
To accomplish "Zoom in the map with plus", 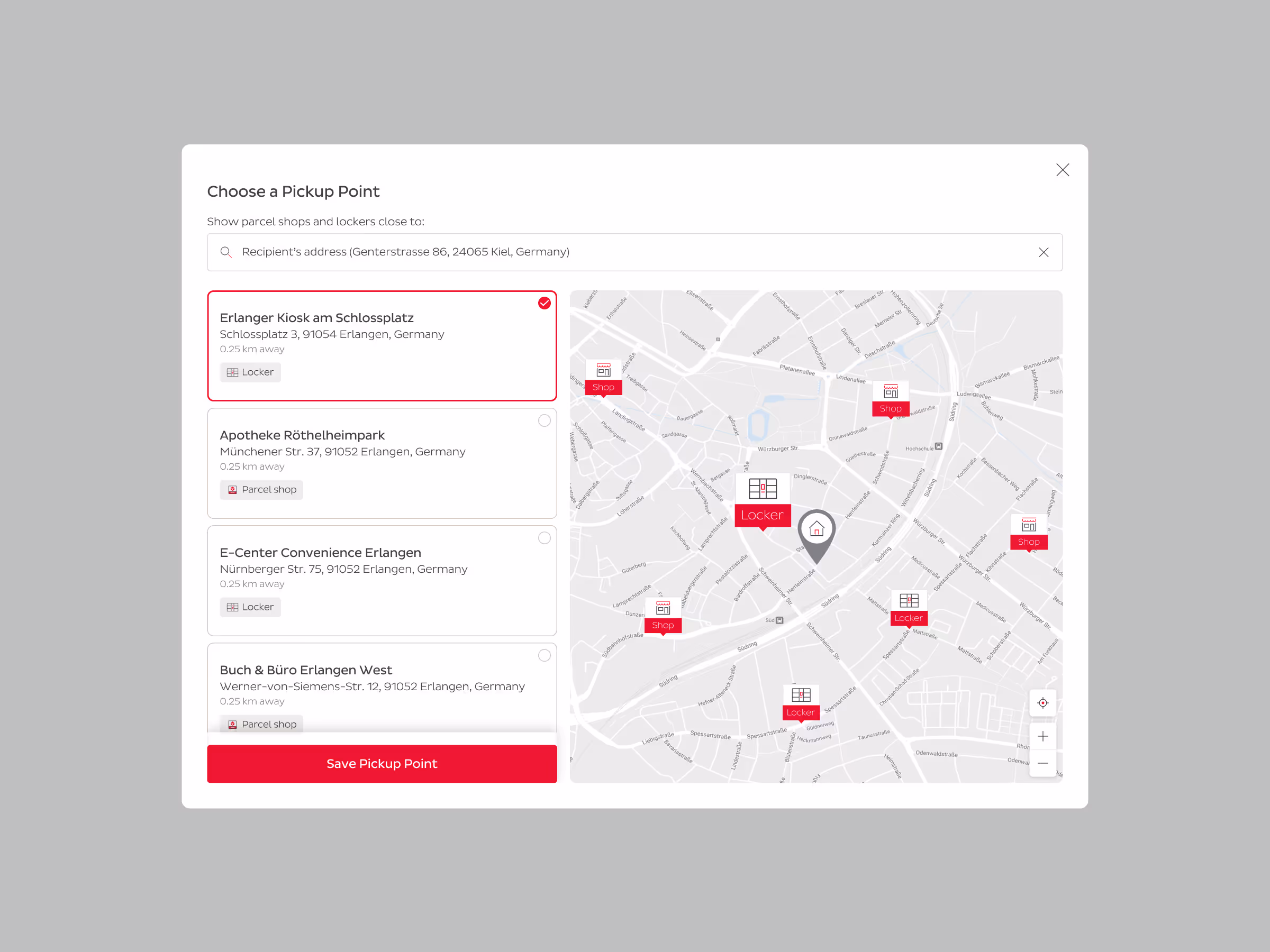I will coord(1042,736).
